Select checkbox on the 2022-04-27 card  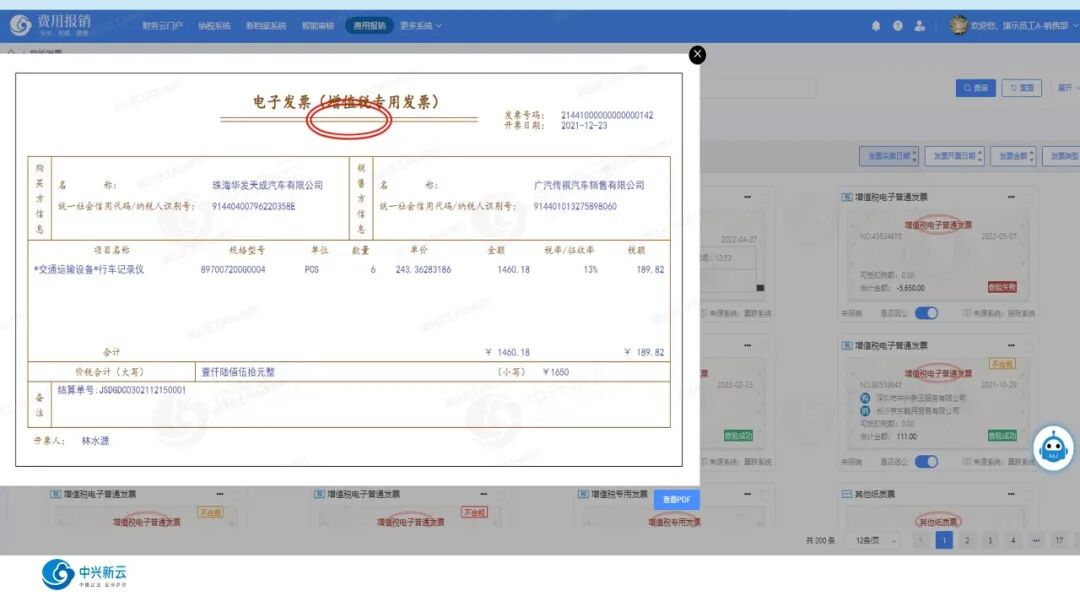766,197
